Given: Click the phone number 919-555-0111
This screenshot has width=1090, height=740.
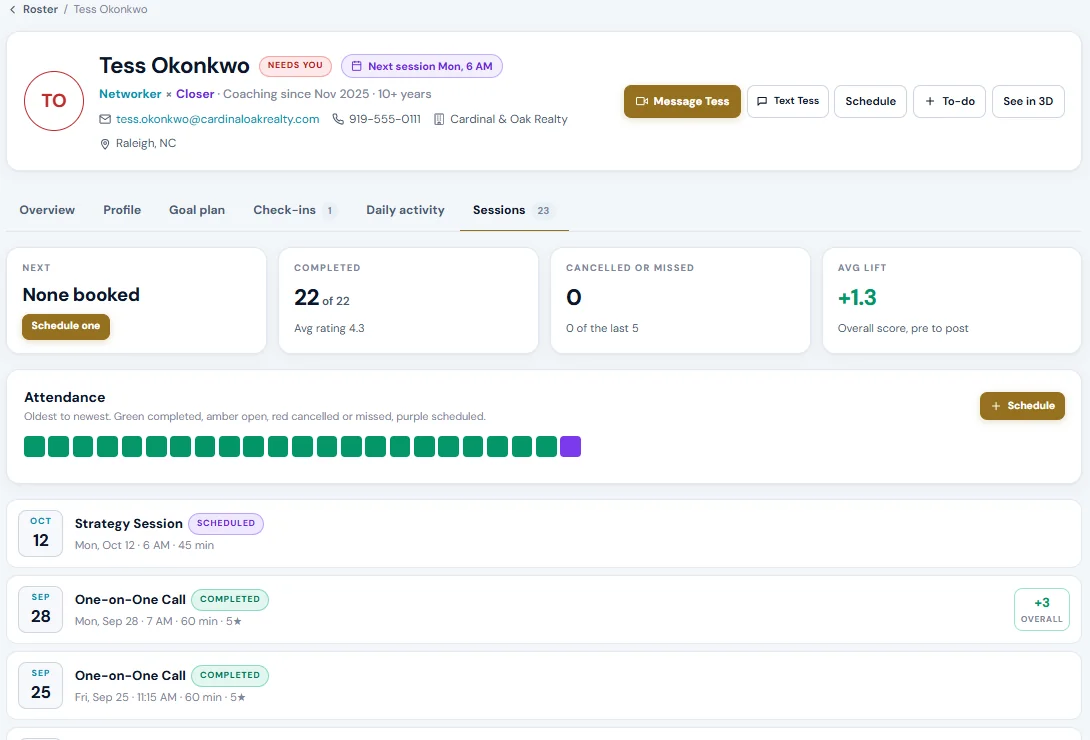Looking at the screenshot, I should click(384, 120).
